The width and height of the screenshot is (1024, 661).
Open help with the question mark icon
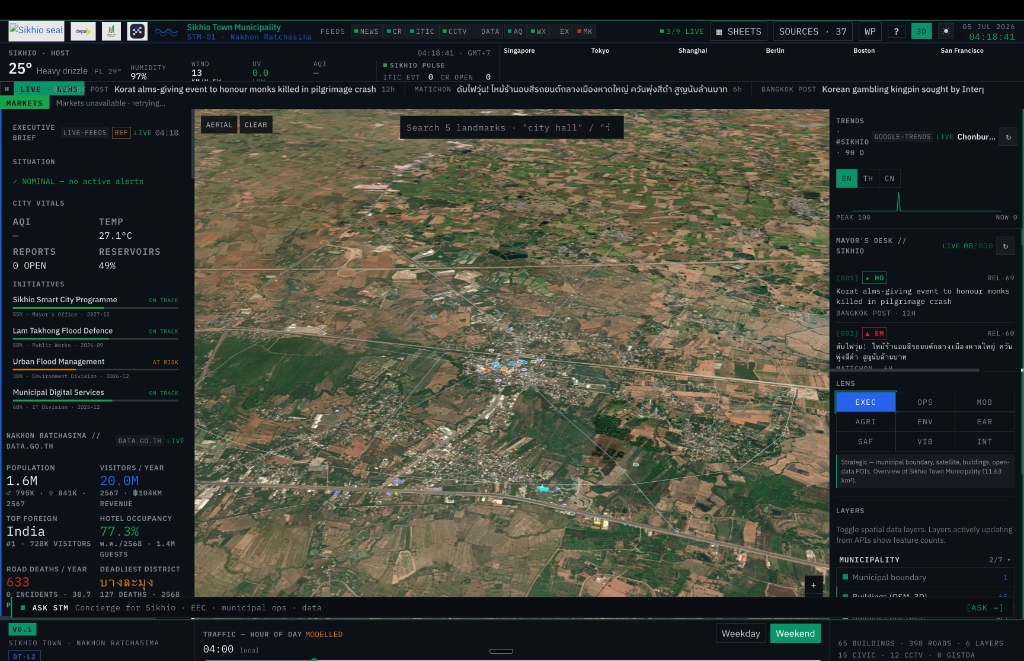tap(896, 31)
